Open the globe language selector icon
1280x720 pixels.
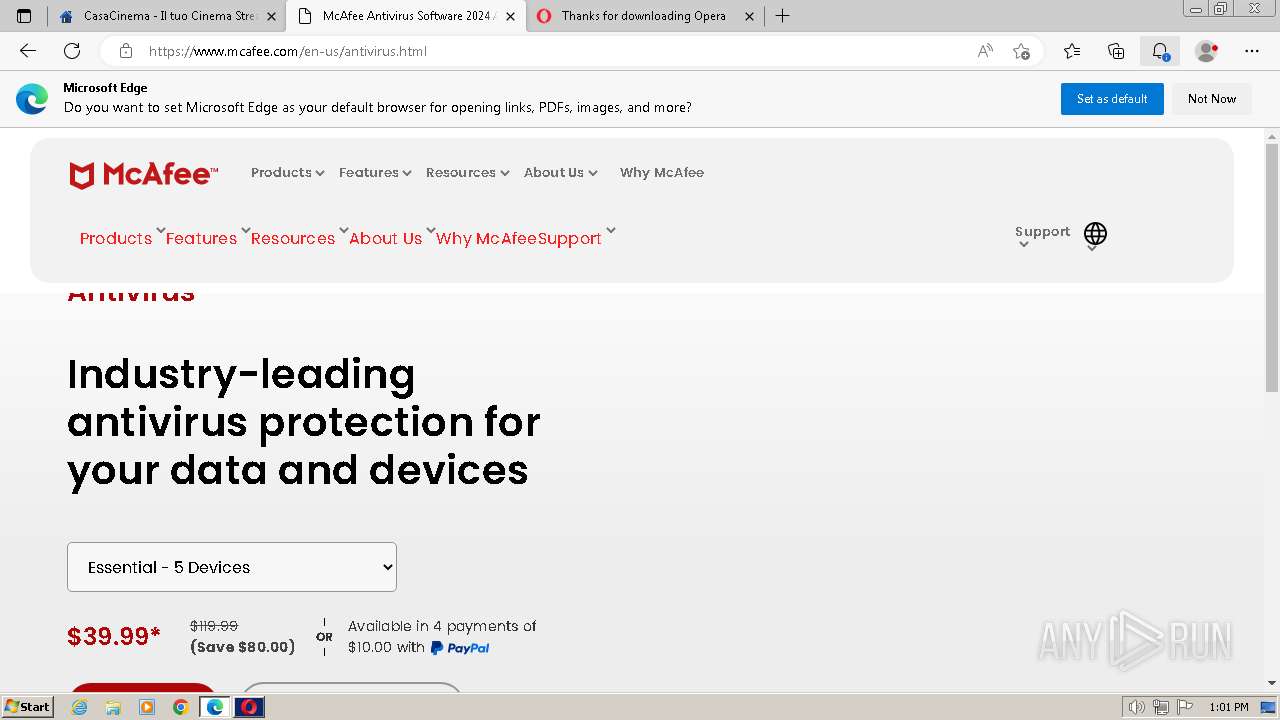pyautogui.click(x=1096, y=234)
